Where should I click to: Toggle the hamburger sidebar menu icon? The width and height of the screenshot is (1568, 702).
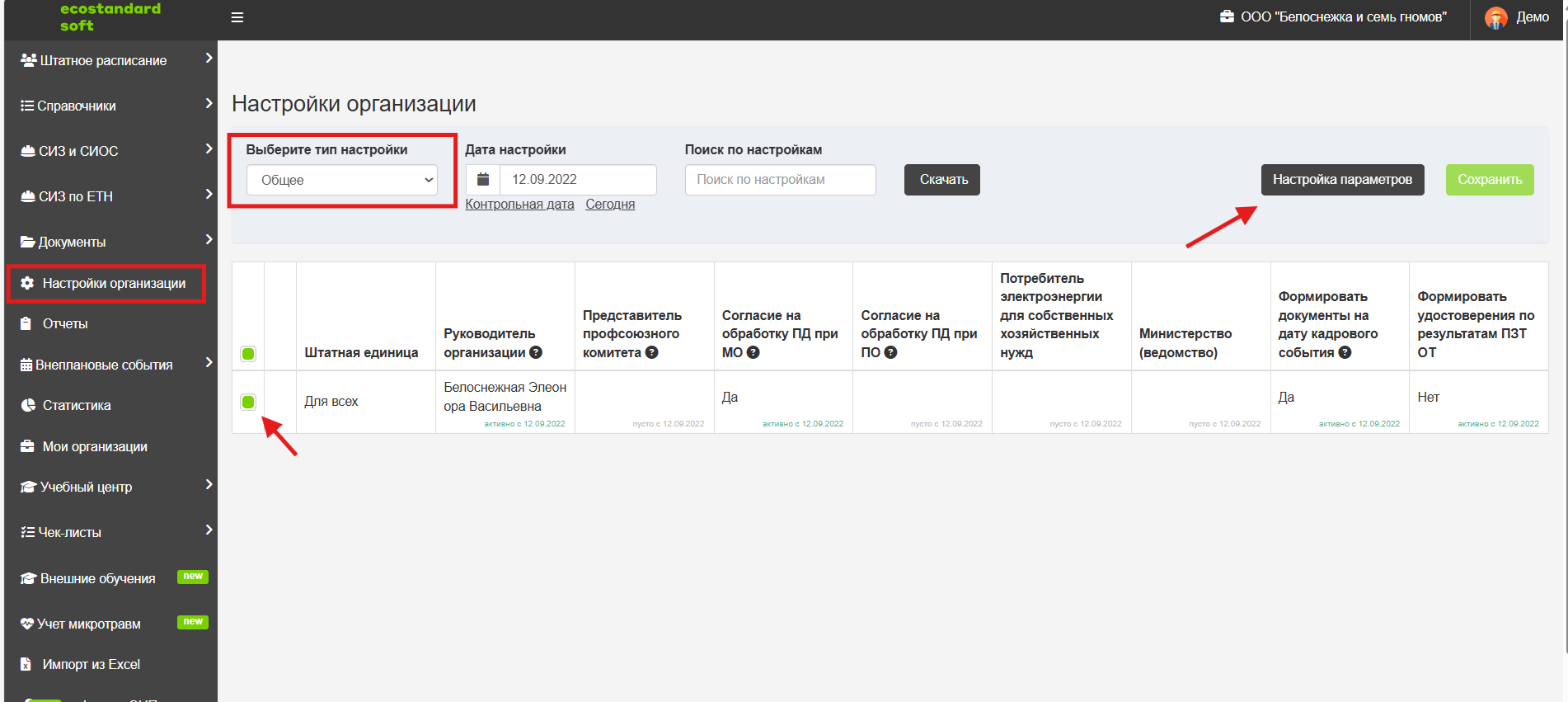pyautogui.click(x=237, y=17)
